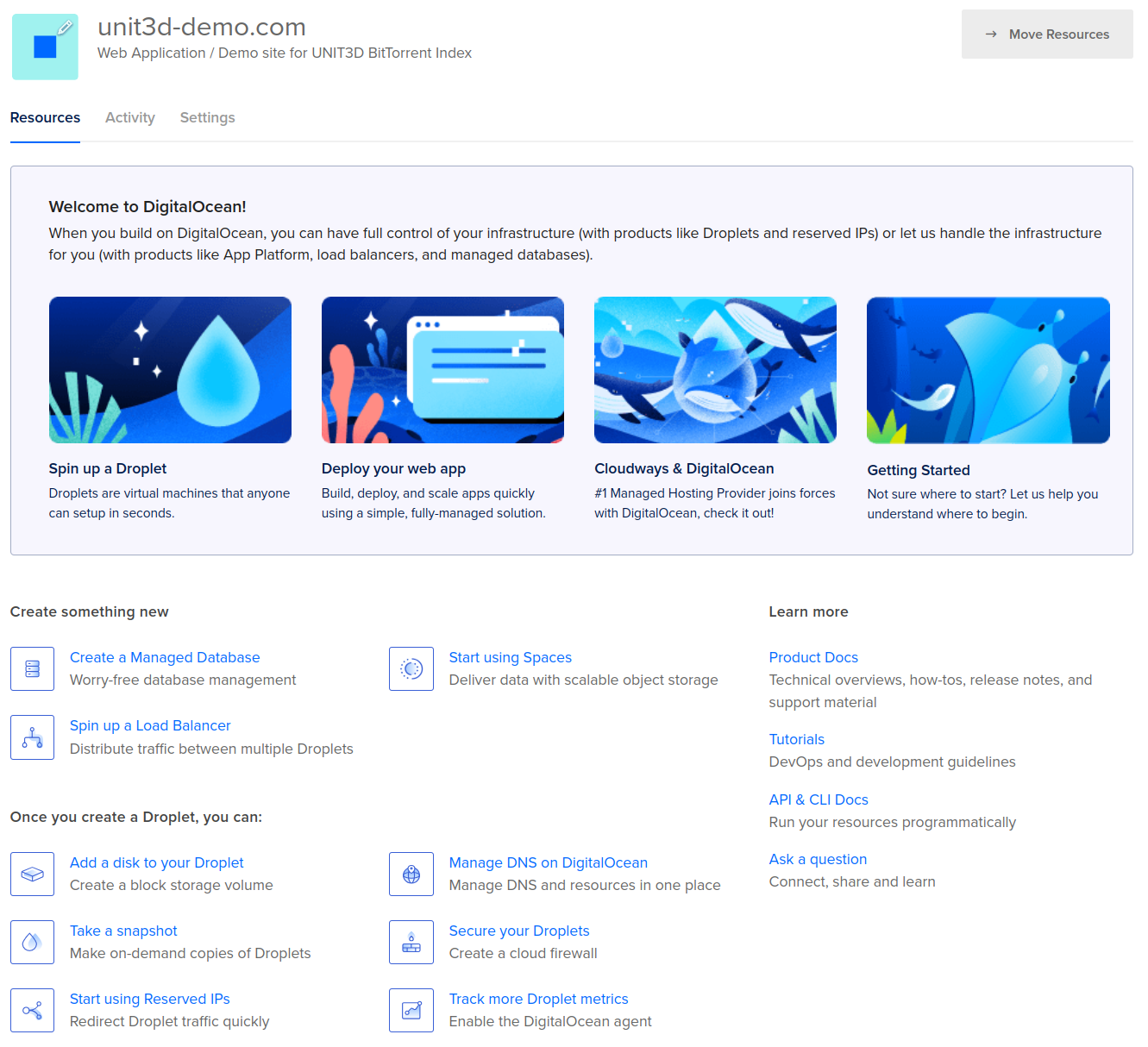This screenshot has height=1047, width=1148.
Task: Click the Move Resources button
Action: tap(1047, 34)
